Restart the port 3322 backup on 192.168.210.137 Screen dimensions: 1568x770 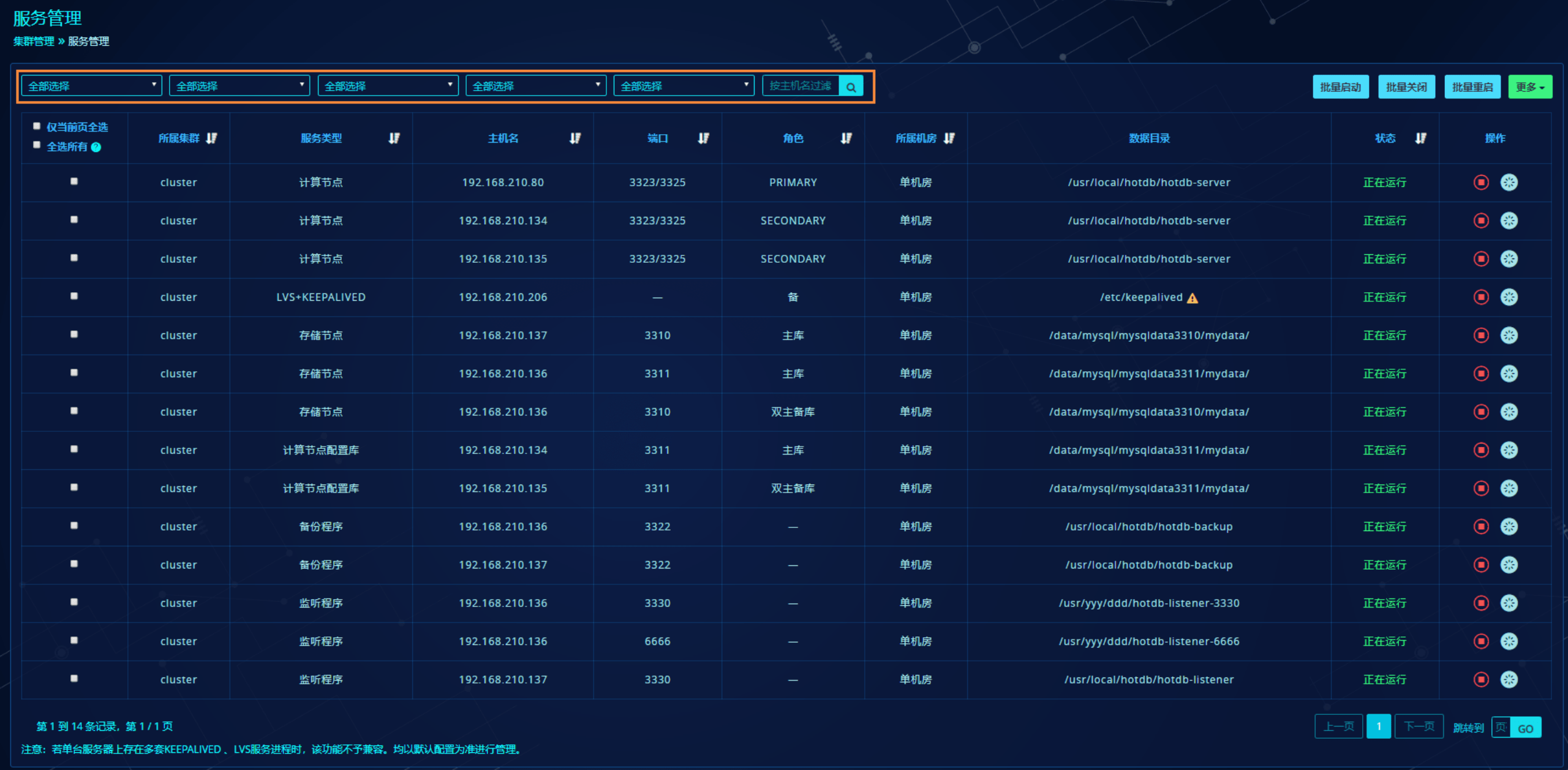coord(1509,565)
